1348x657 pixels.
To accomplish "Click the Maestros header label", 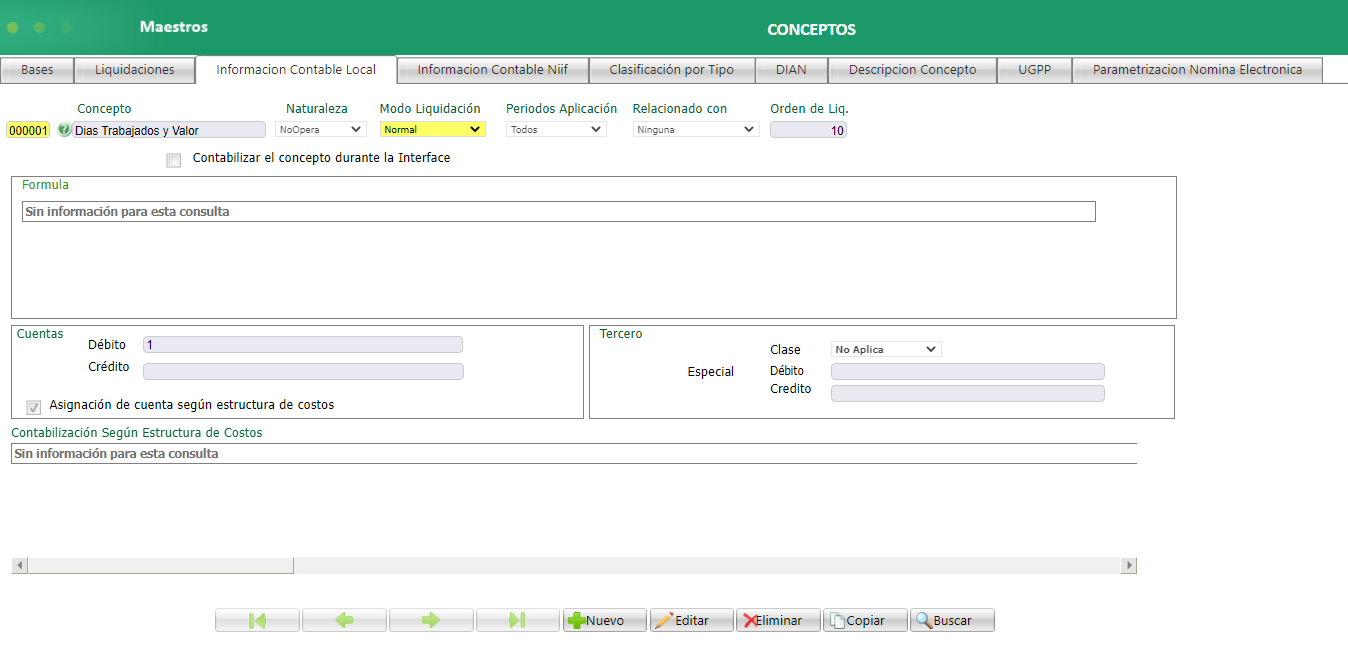I will pos(174,27).
